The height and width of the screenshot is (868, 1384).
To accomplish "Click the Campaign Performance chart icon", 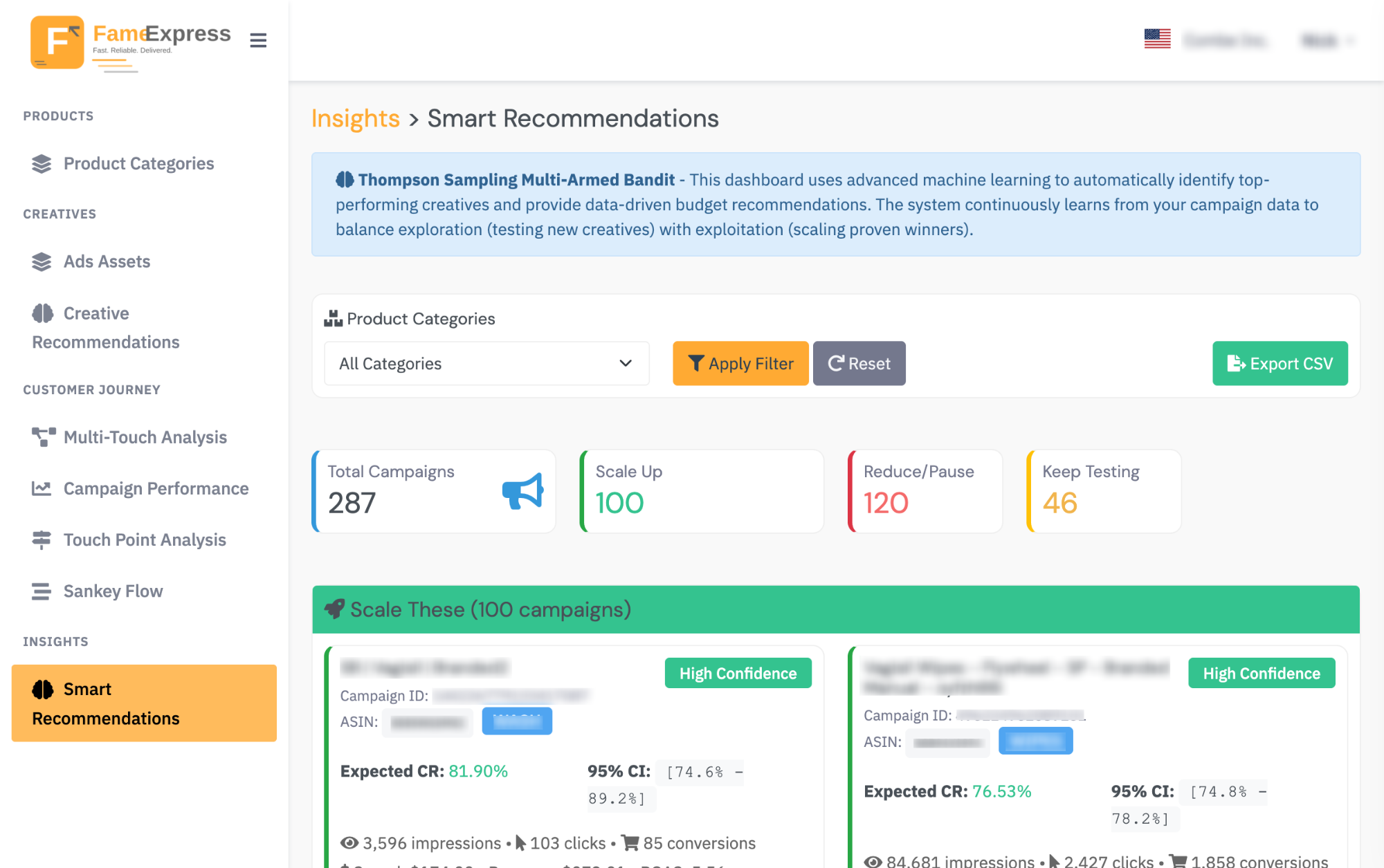I will click(42, 488).
